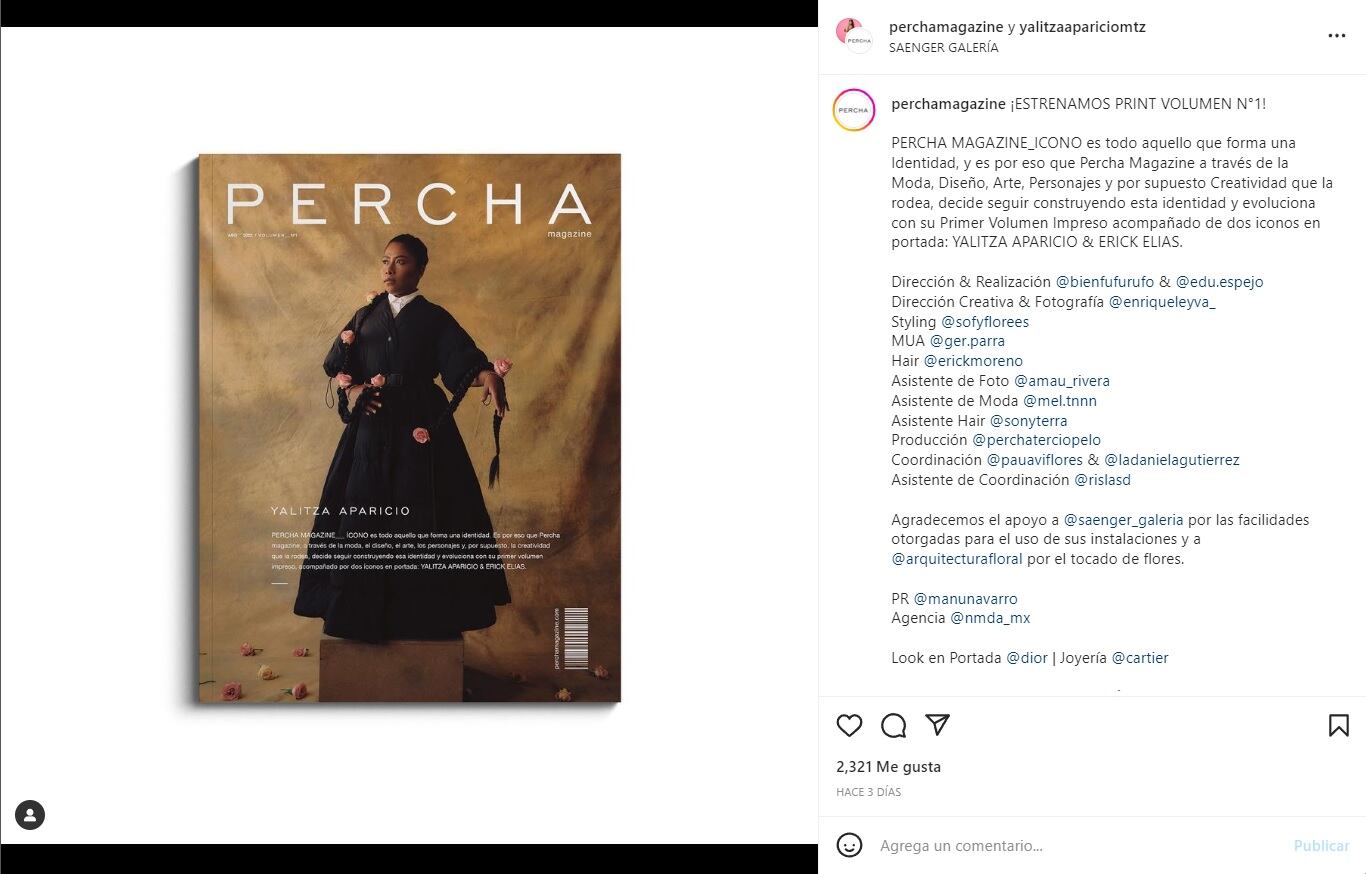This screenshot has width=1366, height=874.
Task: Open @dior mention link
Action: 1027,658
